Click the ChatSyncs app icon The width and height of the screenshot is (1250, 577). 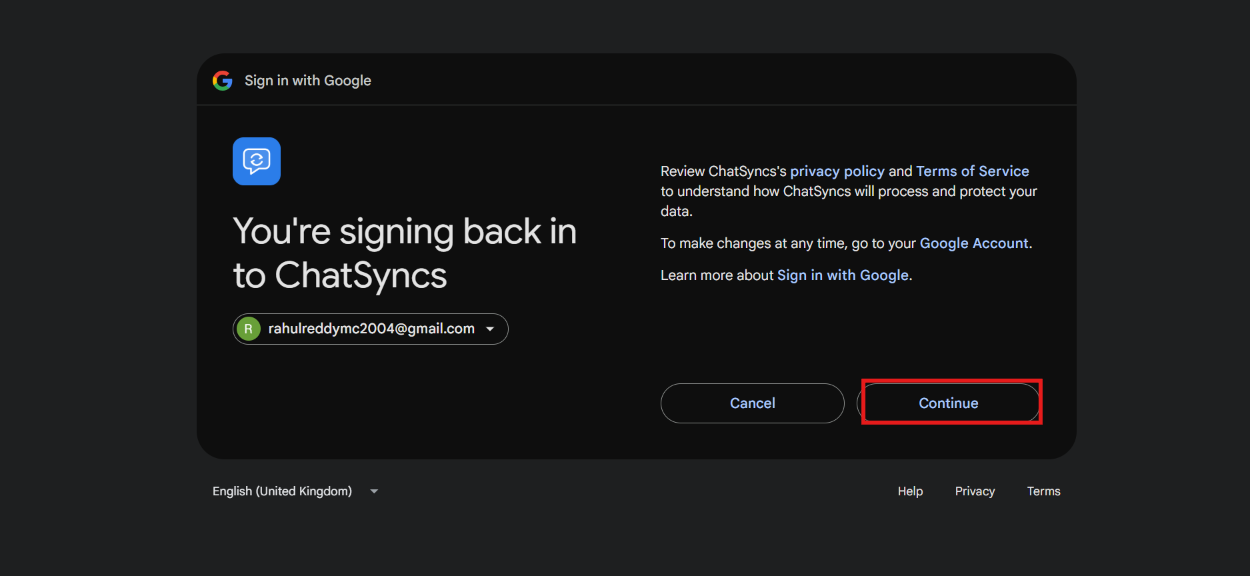pos(257,161)
